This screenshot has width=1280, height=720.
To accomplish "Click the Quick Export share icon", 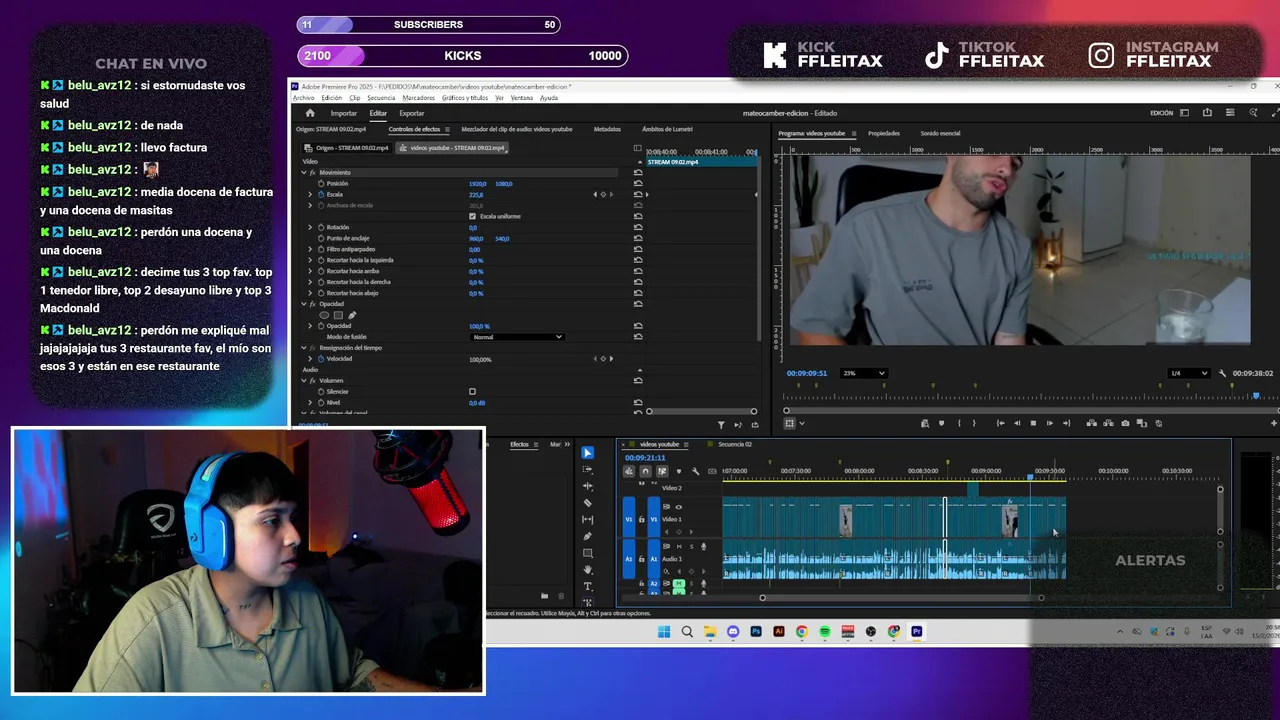I will pos(1206,113).
